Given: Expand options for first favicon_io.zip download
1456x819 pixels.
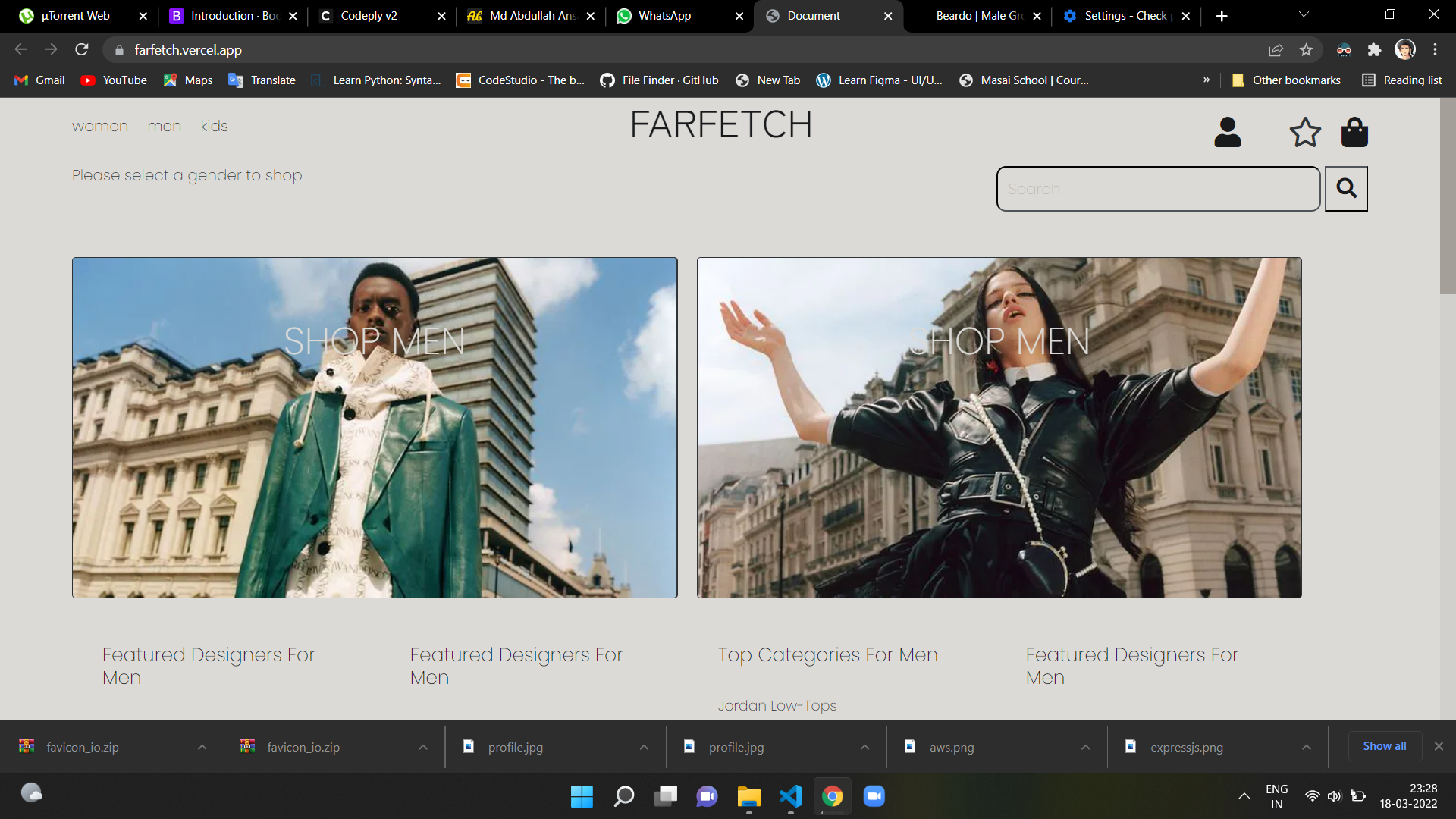Looking at the screenshot, I should 202,748.
